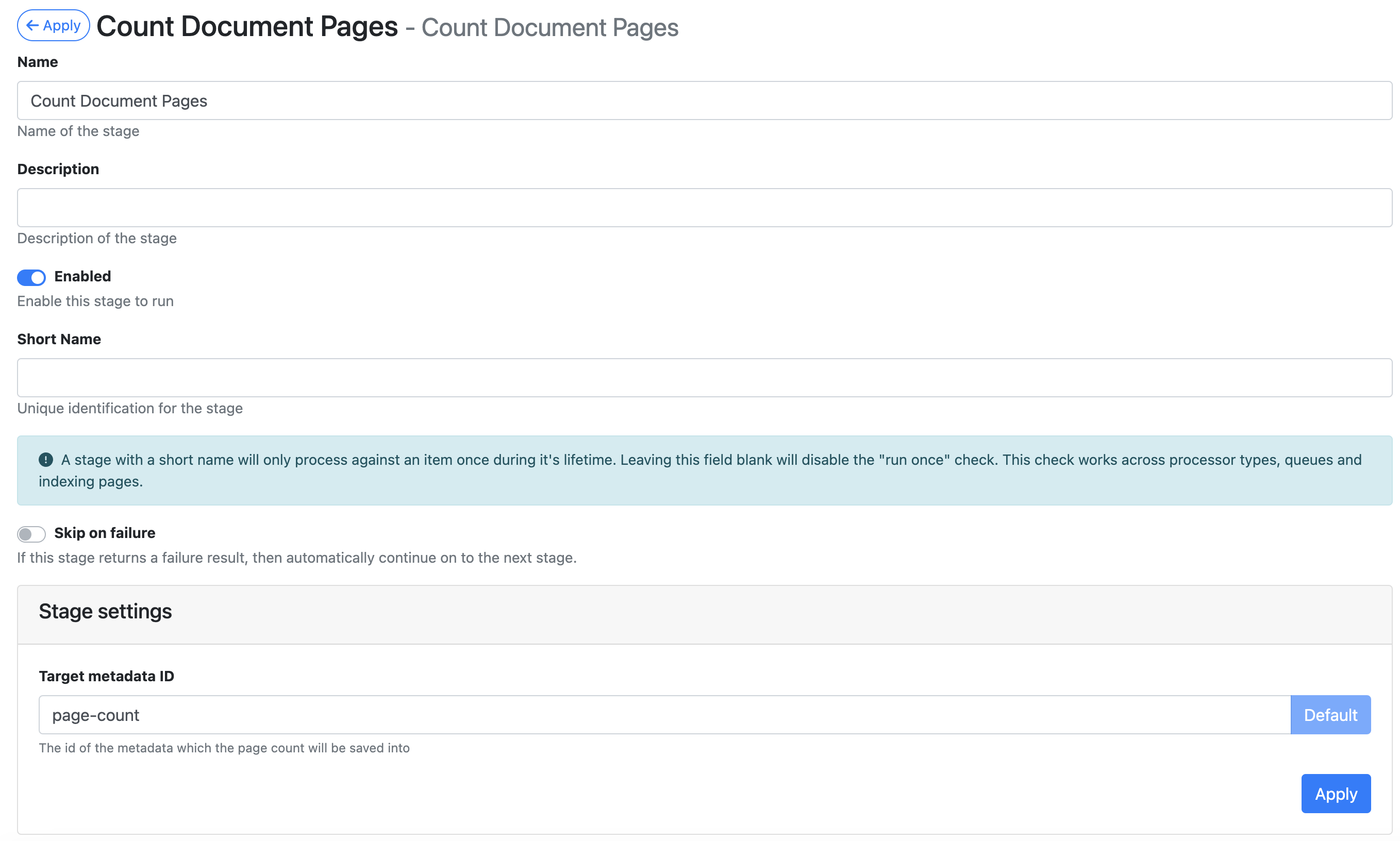
Task: Click the blue Apply button at bottom right
Action: (x=1336, y=794)
